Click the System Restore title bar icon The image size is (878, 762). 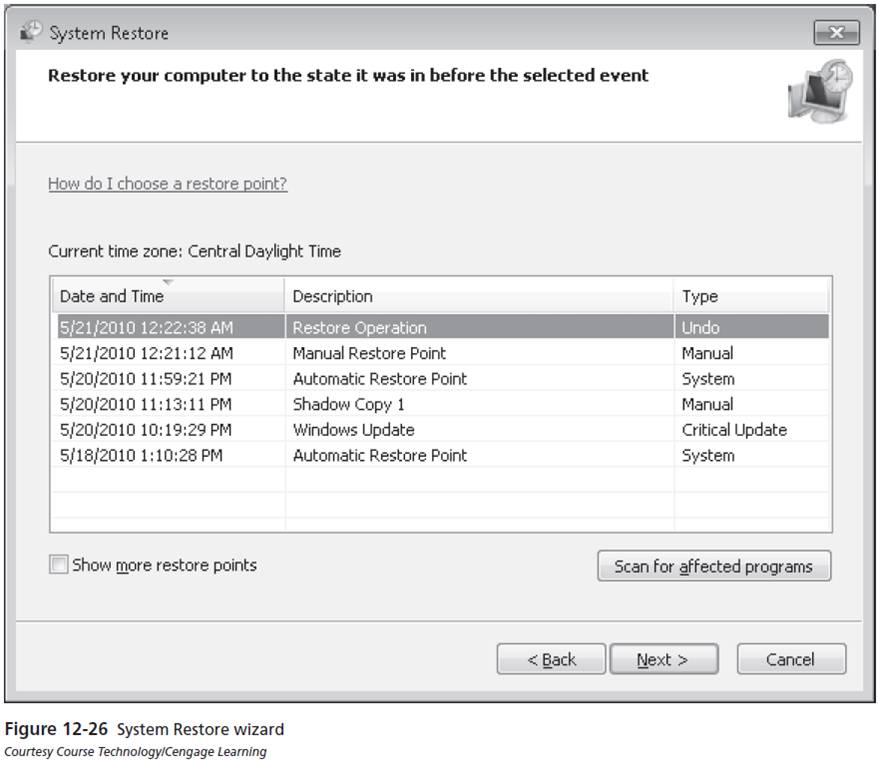[x=31, y=32]
